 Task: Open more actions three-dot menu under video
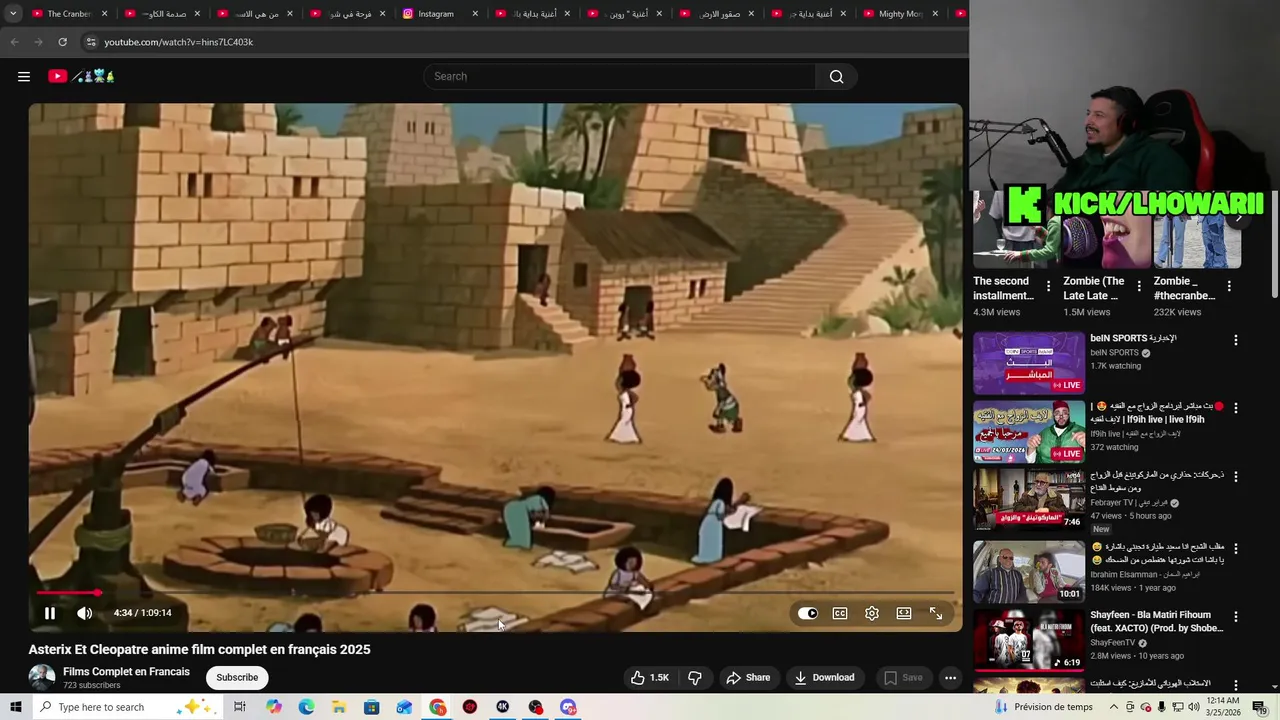950,677
